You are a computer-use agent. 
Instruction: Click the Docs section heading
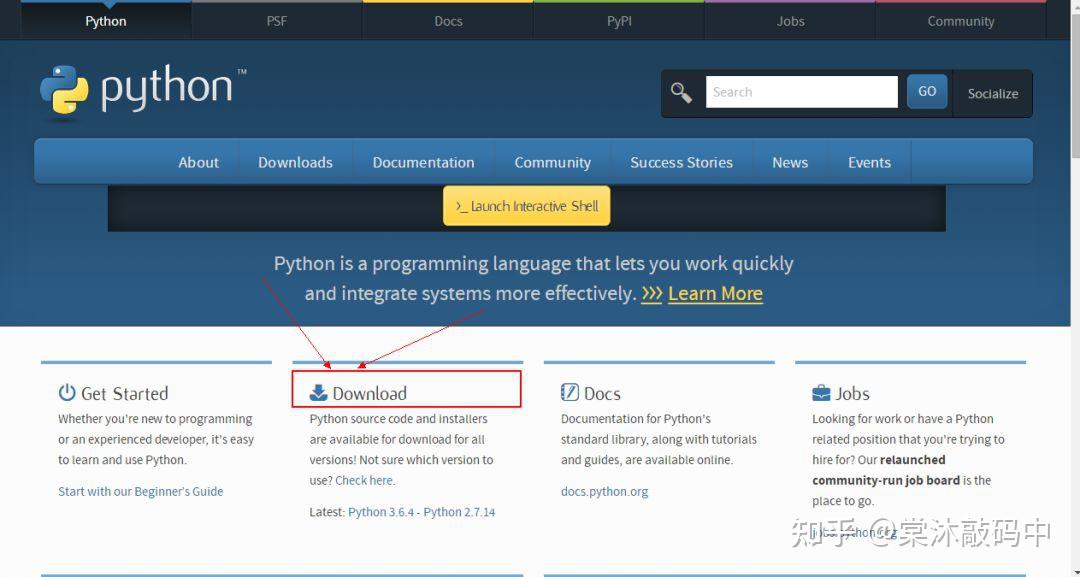tap(602, 394)
